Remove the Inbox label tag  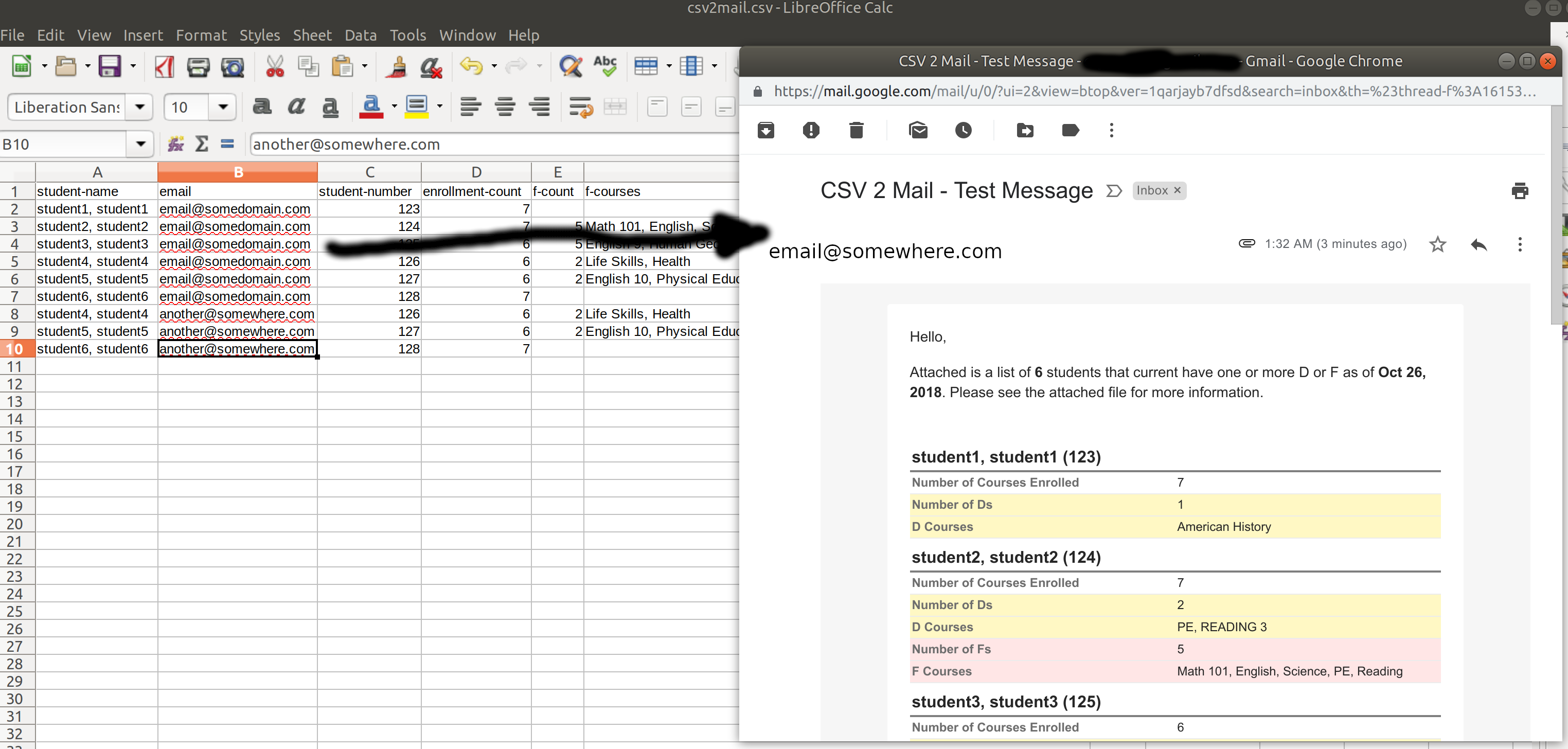1177,190
